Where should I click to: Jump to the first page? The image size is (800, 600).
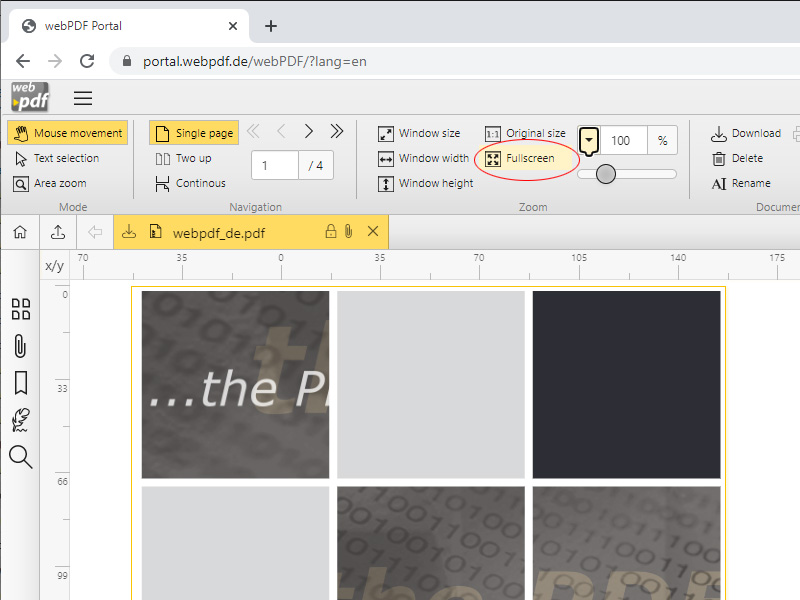point(253,132)
